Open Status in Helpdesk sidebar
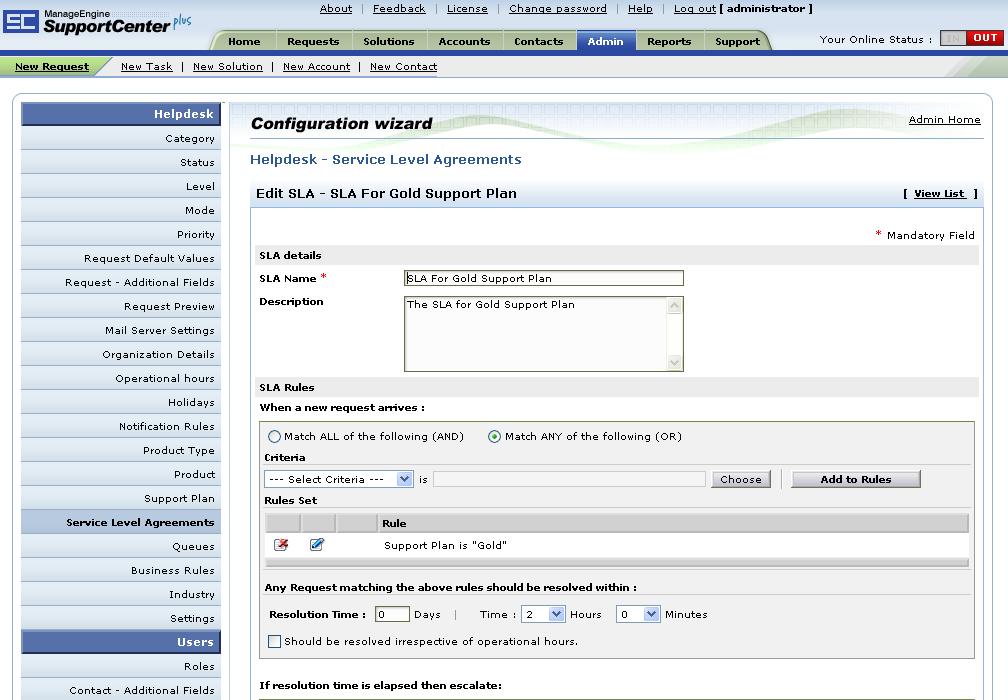Viewport: 1008px width, 700px height. coord(121,162)
